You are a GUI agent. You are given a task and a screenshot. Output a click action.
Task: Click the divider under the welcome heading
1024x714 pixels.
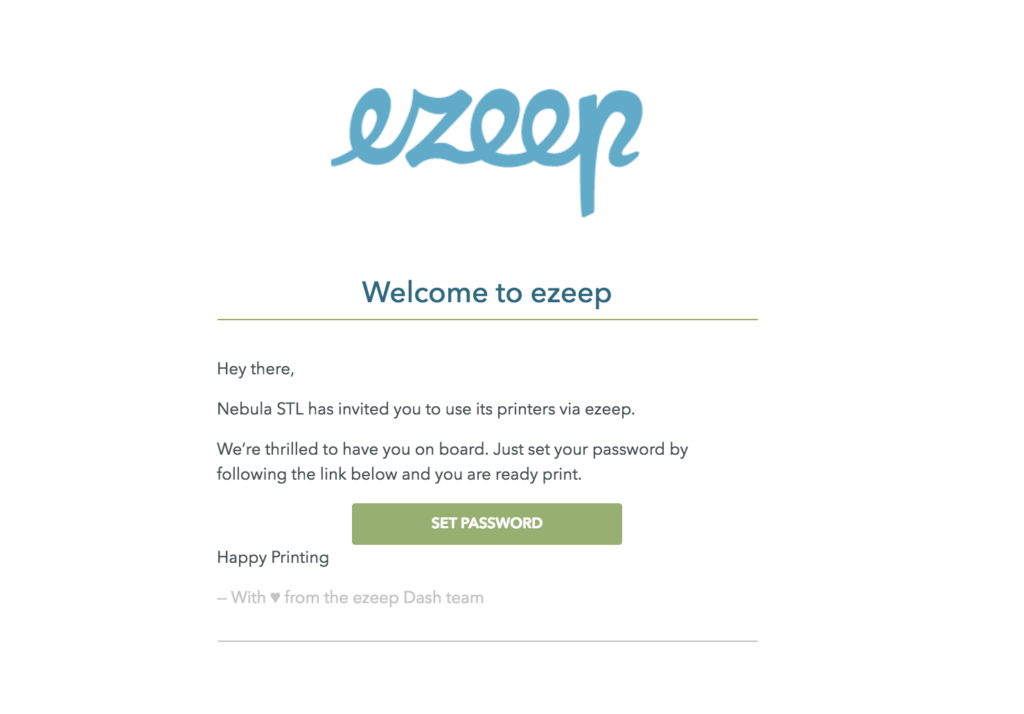pos(487,320)
